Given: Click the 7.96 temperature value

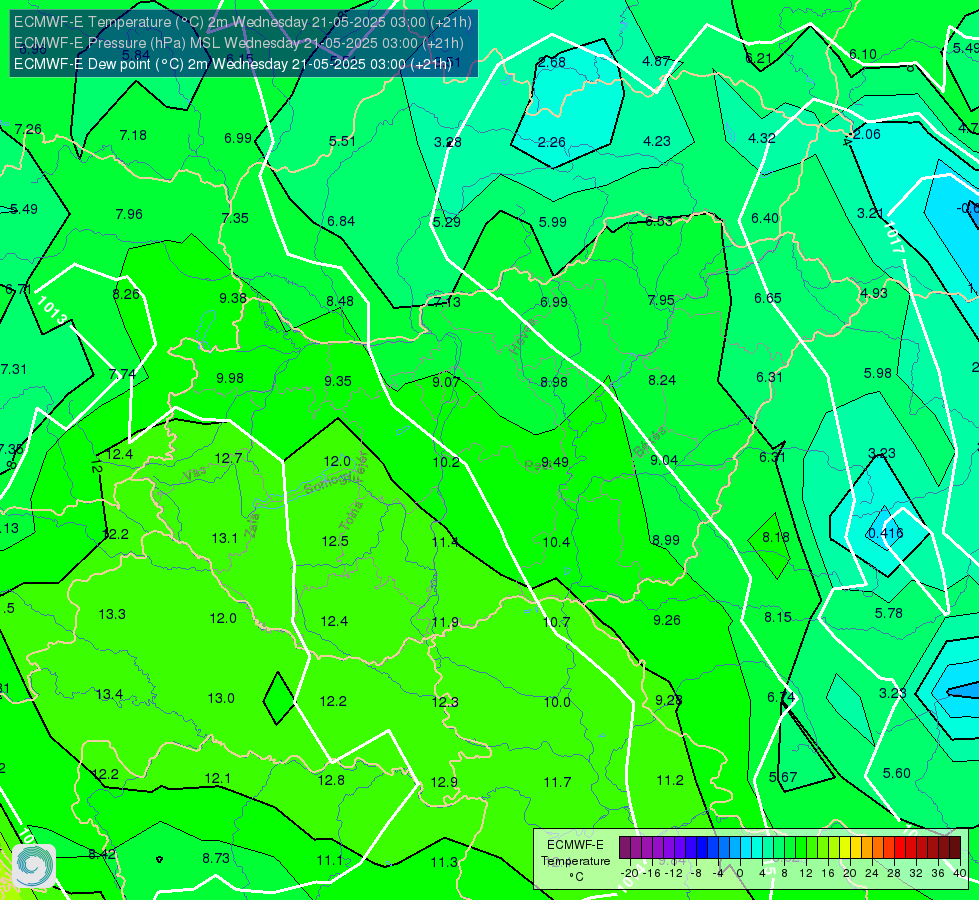Looking at the screenshot, I should tap(129, 214).
